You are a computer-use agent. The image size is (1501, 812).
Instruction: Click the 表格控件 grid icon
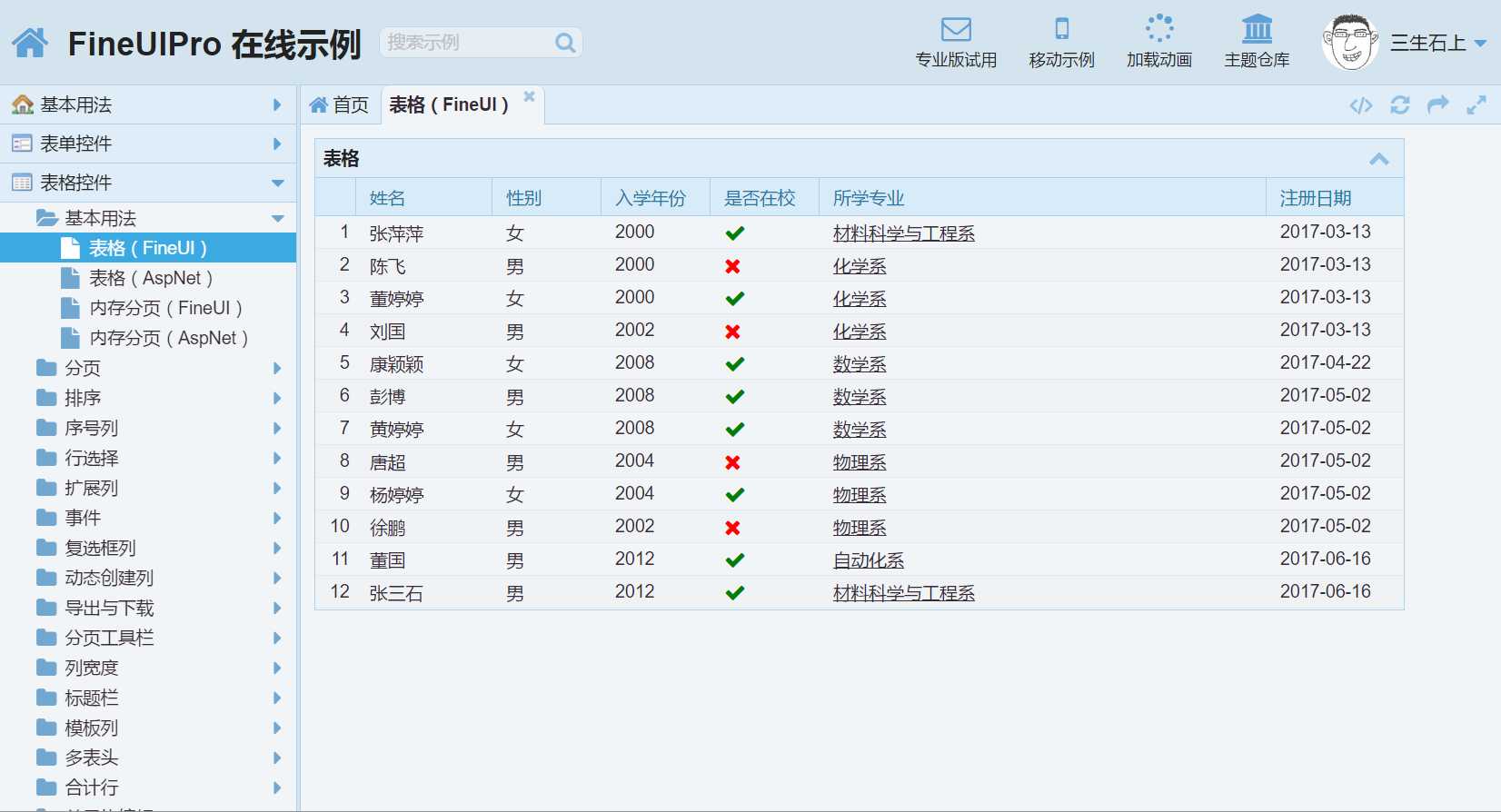pyautogui.click(x=22, y=183)
